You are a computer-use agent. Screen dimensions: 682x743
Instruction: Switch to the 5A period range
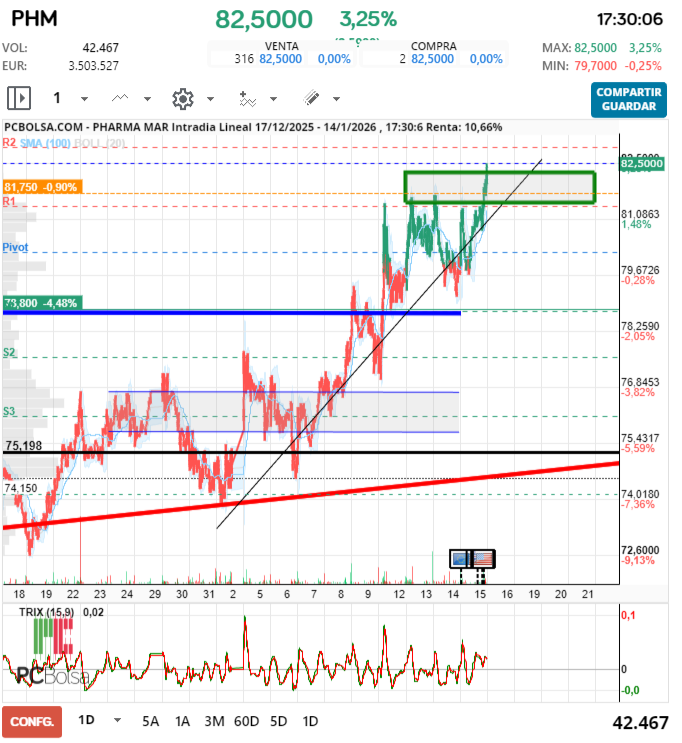click(x=150, y=721)
